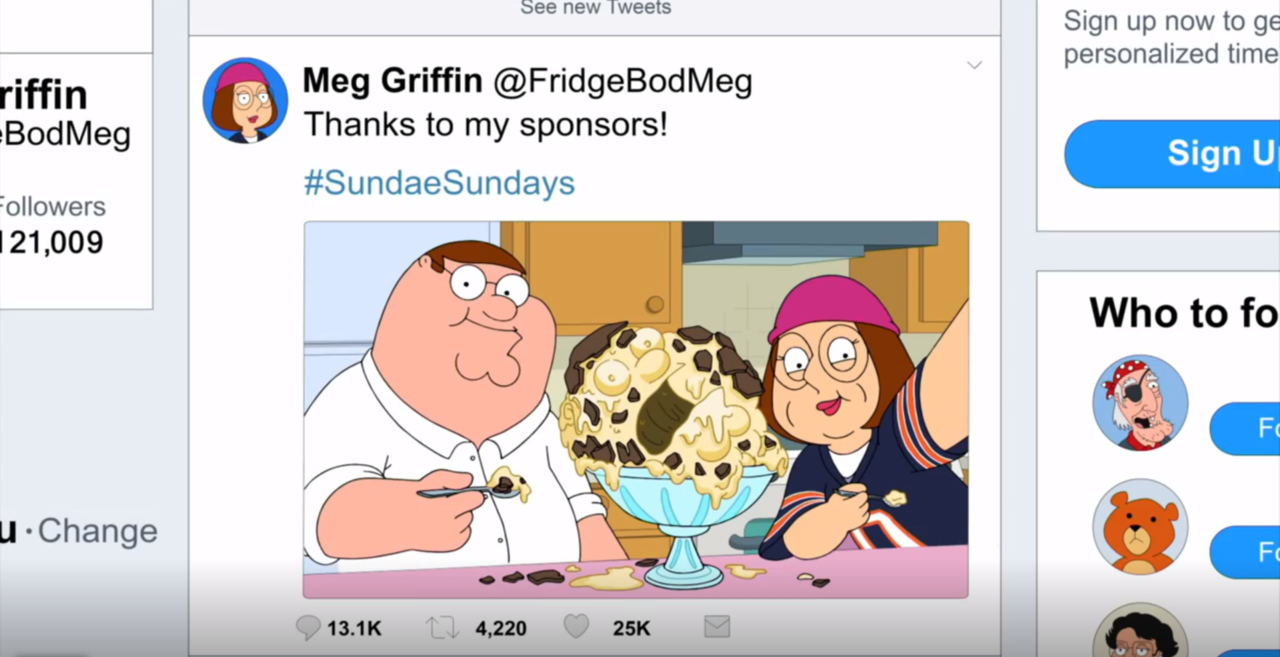This screenshot has height=657, width=1280.
Task: Open Meg Griffin's tweet avatar
Action: coord(245,100)
